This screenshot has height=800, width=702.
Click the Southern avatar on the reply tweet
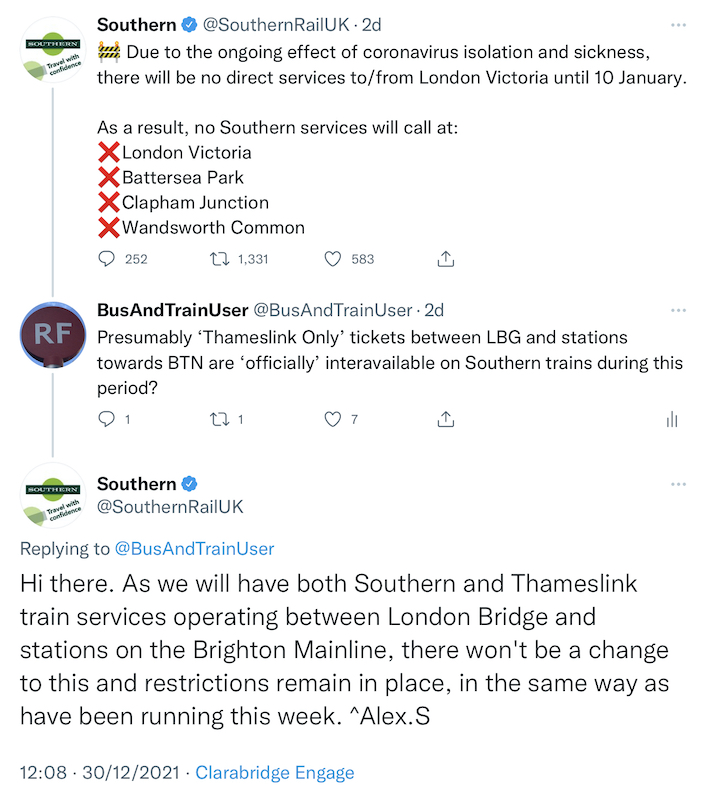coord(53,496)
